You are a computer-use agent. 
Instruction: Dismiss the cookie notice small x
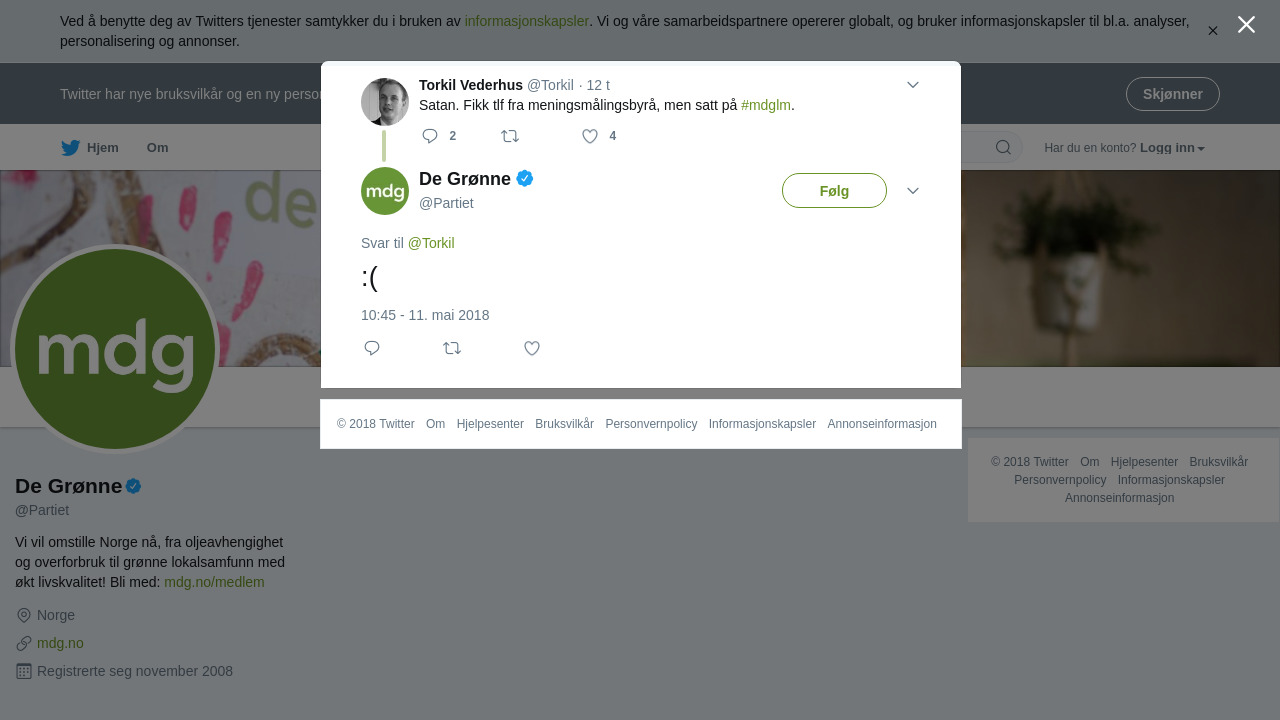[1213, 31]
